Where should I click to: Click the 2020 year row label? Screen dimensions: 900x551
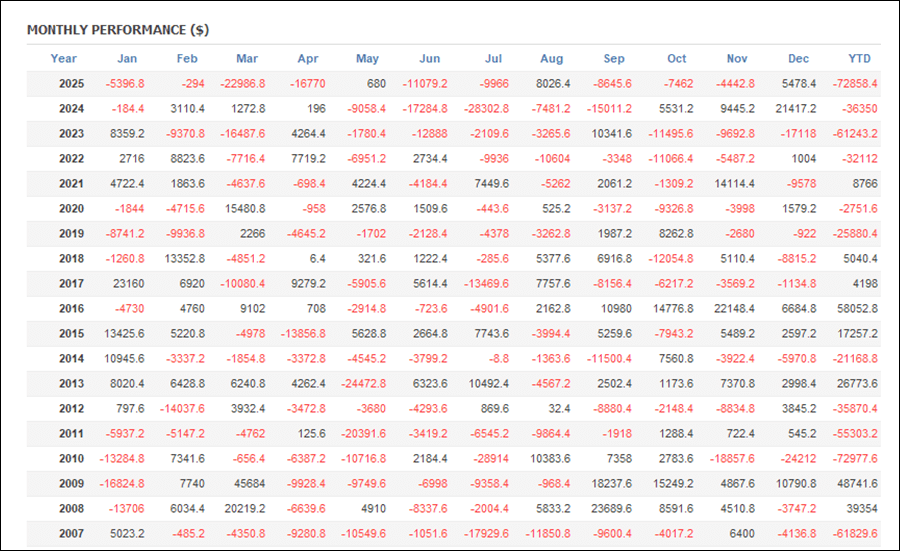70,209
